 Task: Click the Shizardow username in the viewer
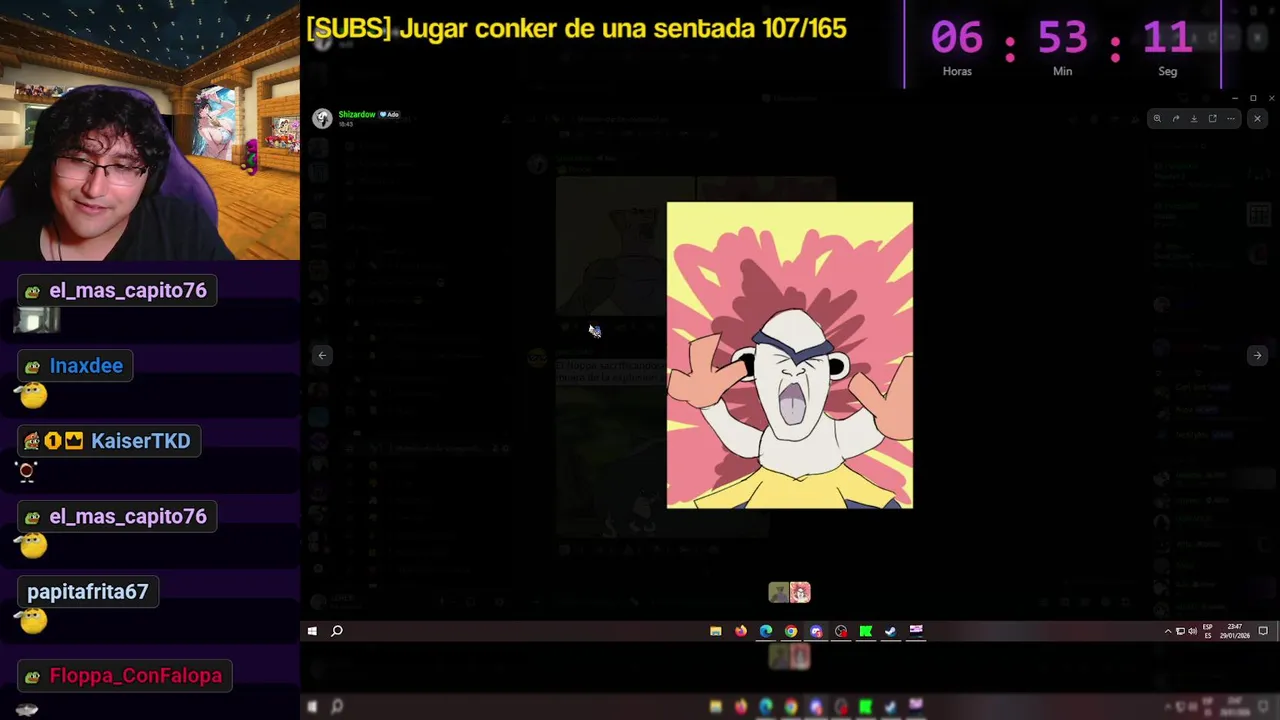point(357,114)
